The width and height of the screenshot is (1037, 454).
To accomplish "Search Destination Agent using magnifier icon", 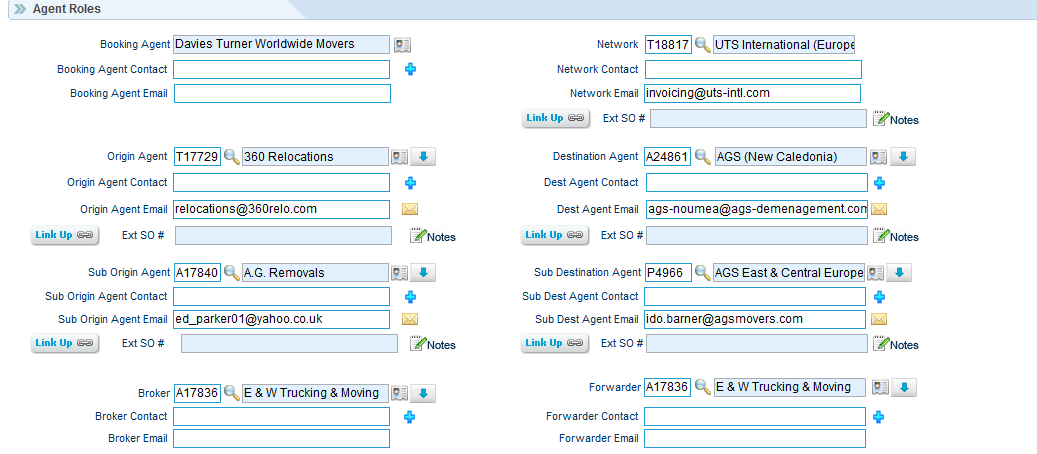I will tap(704, 157).
